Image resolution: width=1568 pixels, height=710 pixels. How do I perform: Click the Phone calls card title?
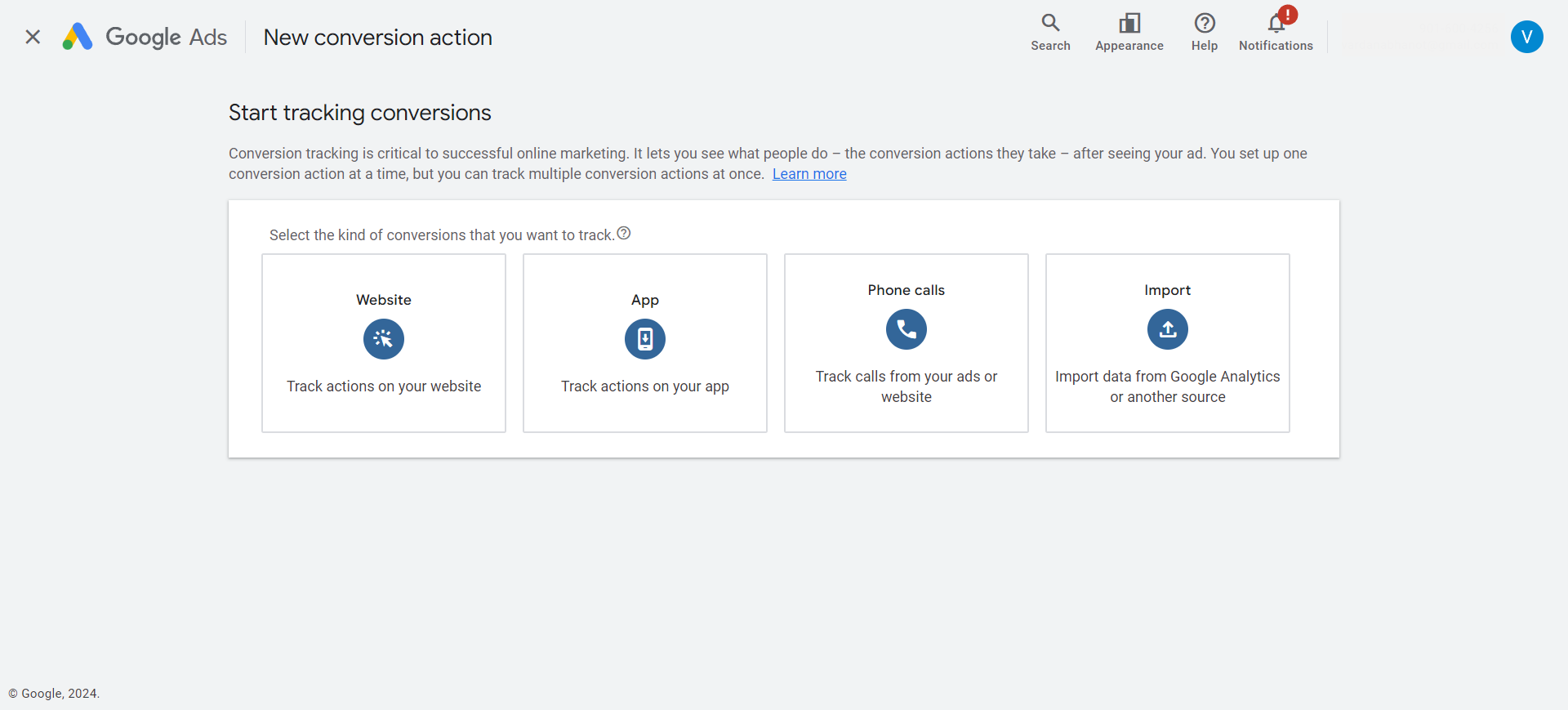click(906, 290)
